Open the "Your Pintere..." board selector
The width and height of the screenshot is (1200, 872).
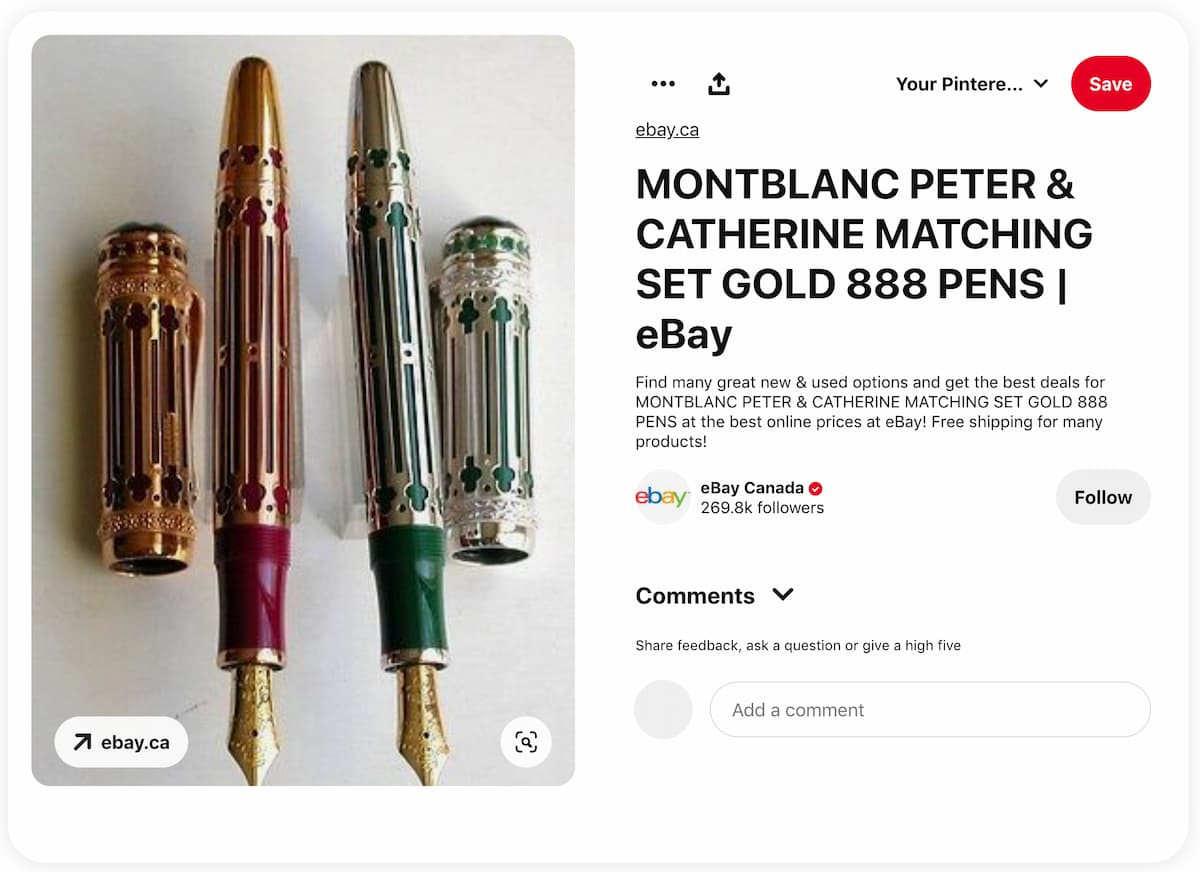pos(958,84)
